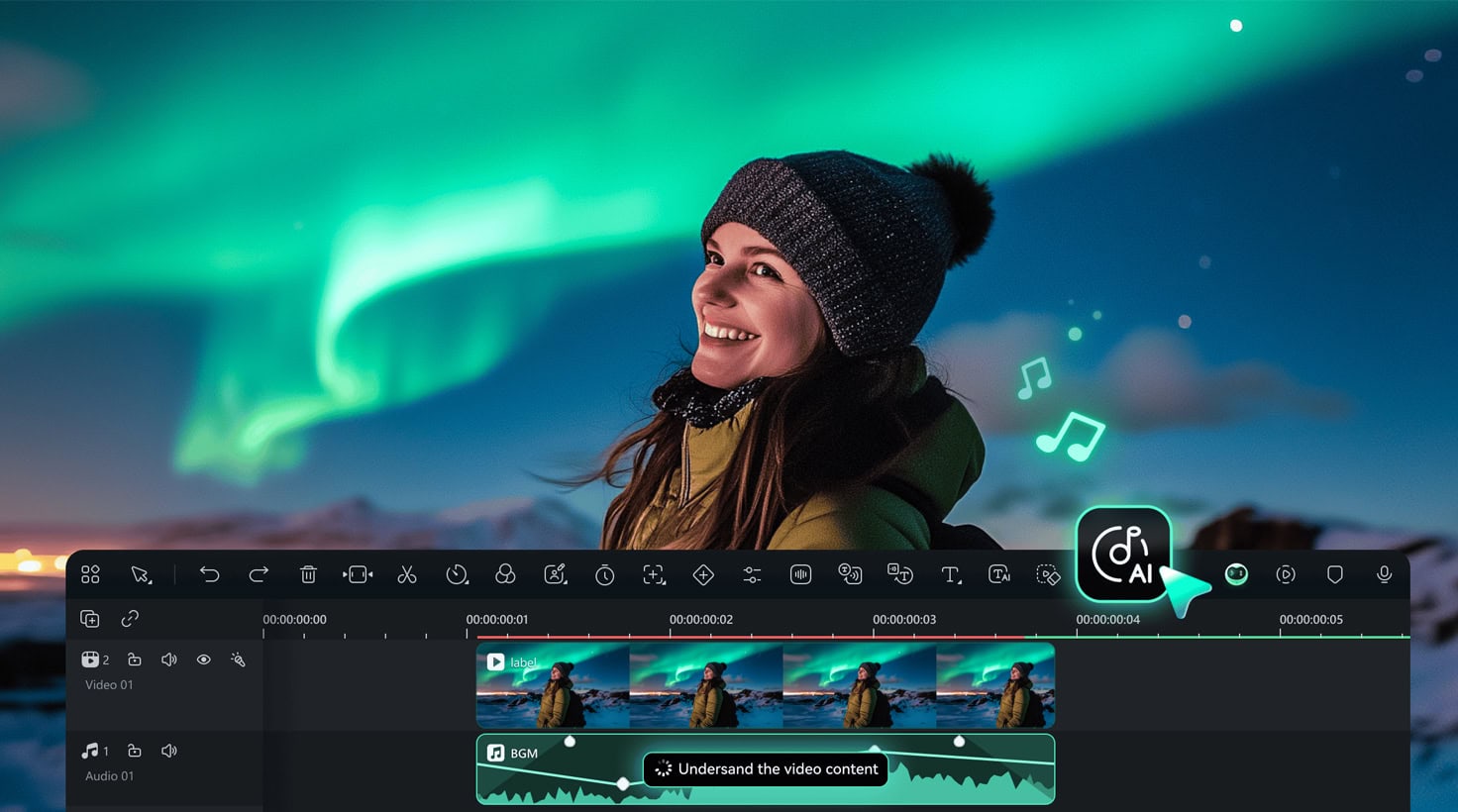Screen dimensions: 1458x812
Task: Open the microphone voiceover recorder
Action: click(x=1384, y=574)
